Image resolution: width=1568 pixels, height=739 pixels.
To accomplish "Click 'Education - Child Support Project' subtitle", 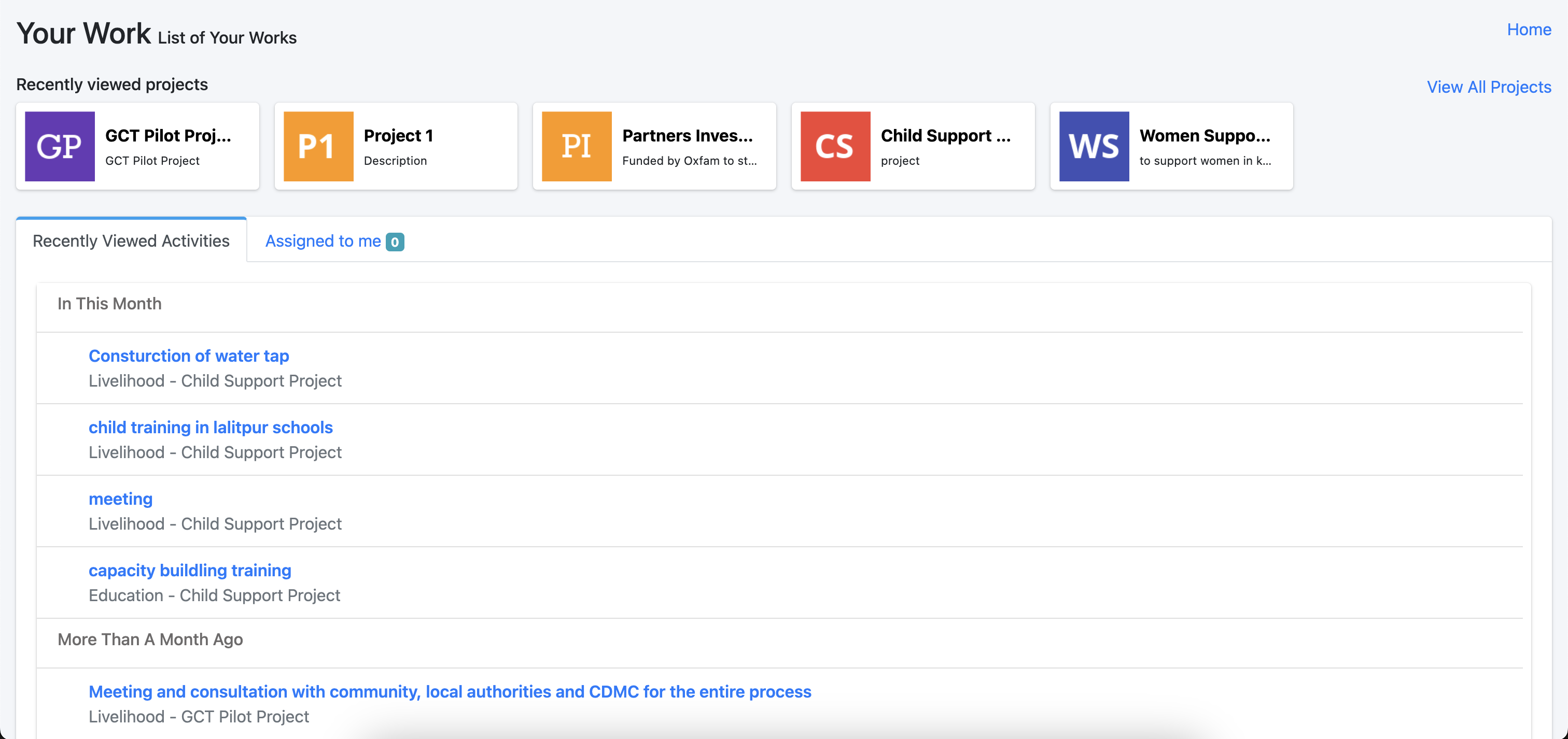I will tap(214, 595).
